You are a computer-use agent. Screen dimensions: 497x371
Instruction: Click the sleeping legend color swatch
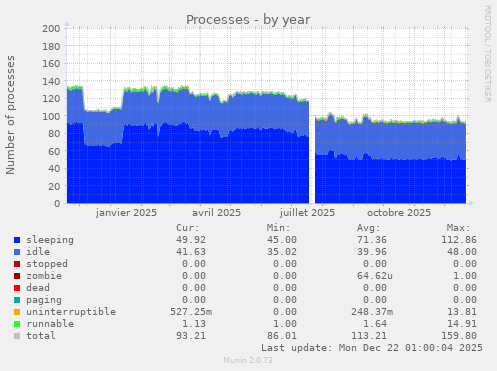coord(17,240)
